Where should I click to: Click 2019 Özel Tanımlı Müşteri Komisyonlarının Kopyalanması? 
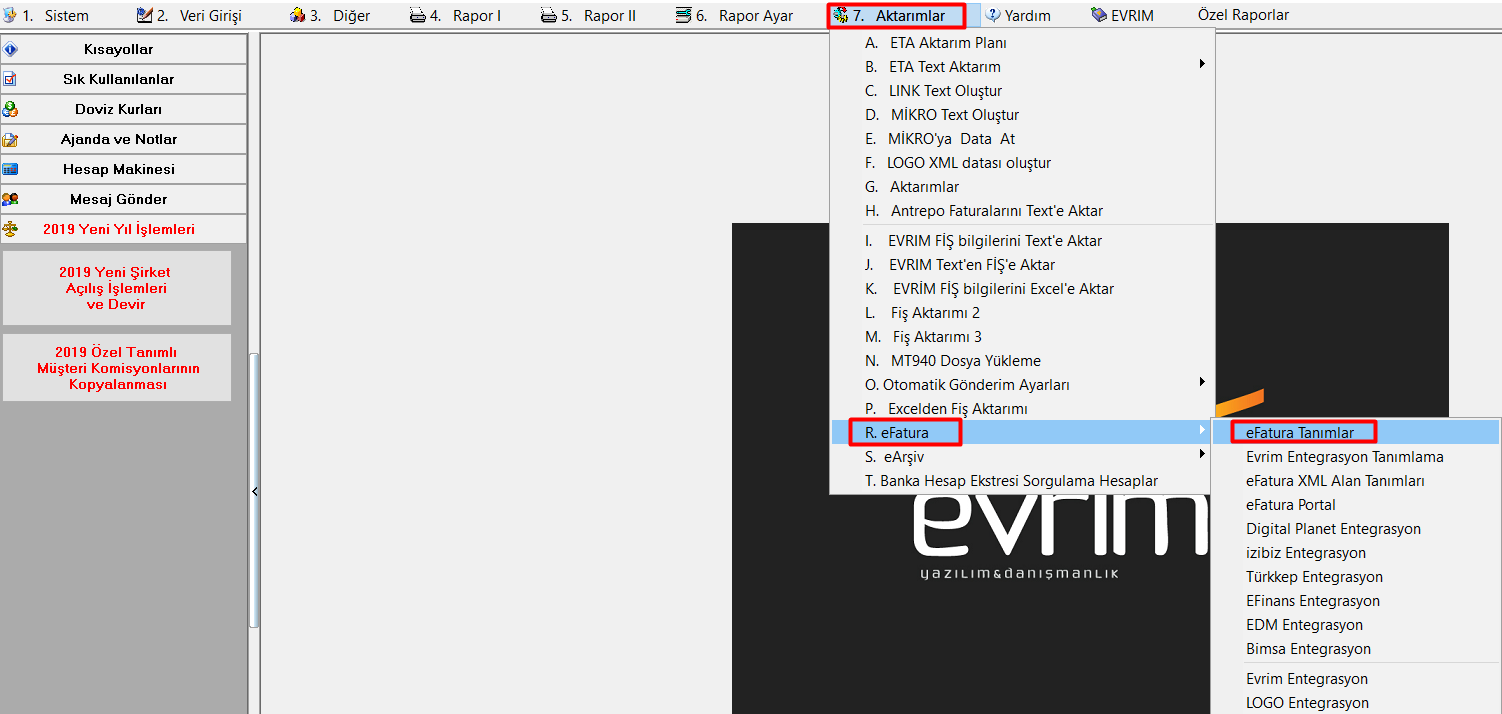(116, 368)
